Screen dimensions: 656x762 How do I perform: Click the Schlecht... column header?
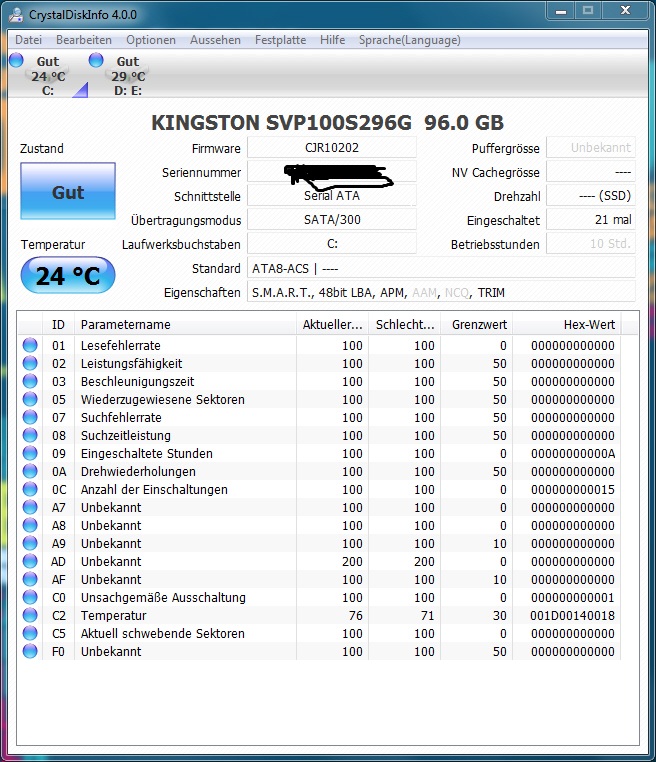tap(405, 324)
